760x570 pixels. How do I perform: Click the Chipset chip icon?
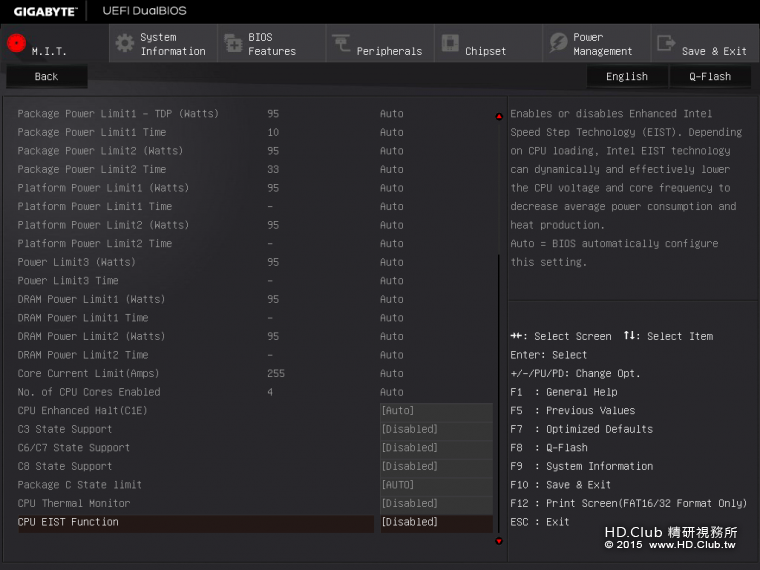click(x=450, y=43)
